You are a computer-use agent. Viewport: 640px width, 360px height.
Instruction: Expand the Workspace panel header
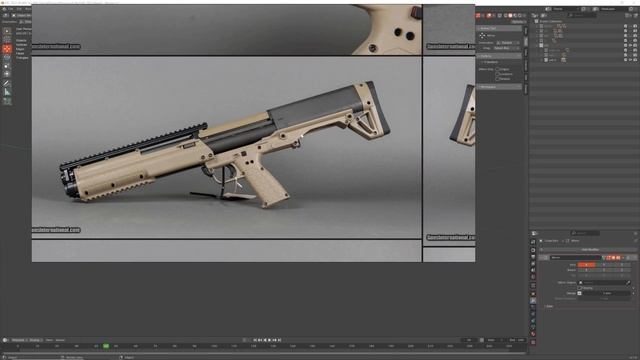[x=498, y=87]
